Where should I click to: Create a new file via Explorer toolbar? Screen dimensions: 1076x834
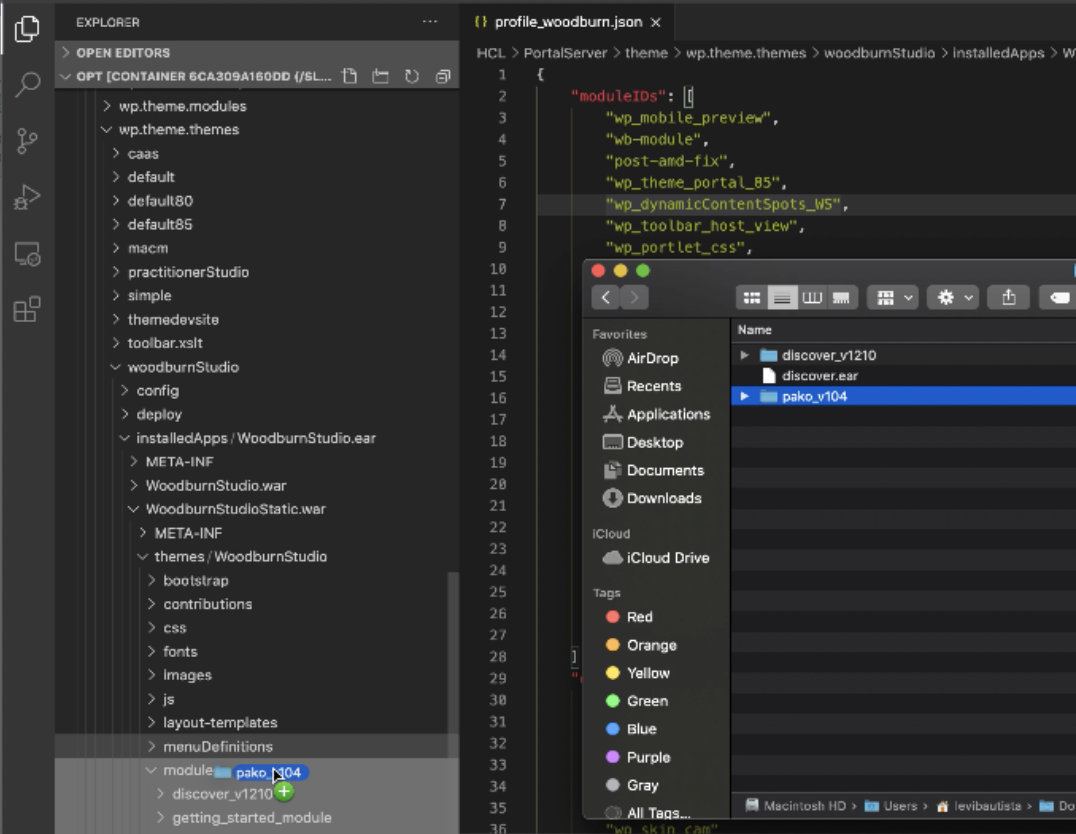click(x=349, y=75)
